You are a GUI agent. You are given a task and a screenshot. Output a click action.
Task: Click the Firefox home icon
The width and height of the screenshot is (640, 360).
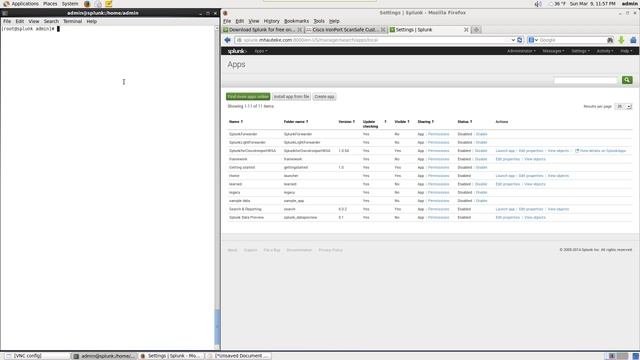tap(633, 40)
